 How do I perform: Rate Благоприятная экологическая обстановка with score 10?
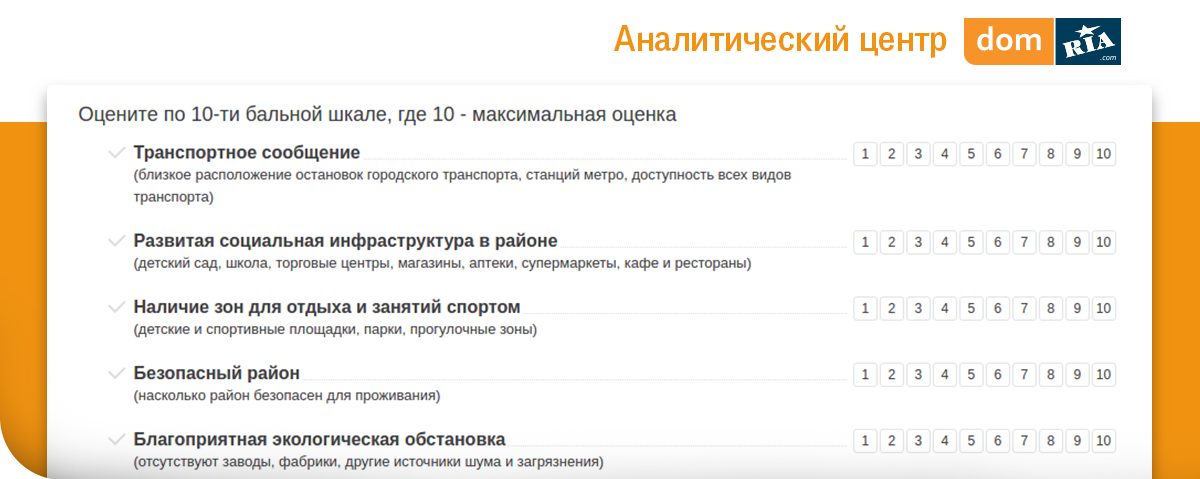[1103, 441]
